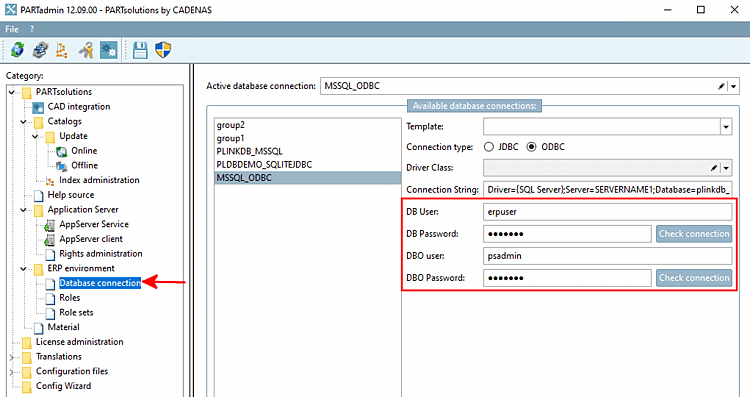Click Check connection beside DBO Password

[x=694, y=278]
